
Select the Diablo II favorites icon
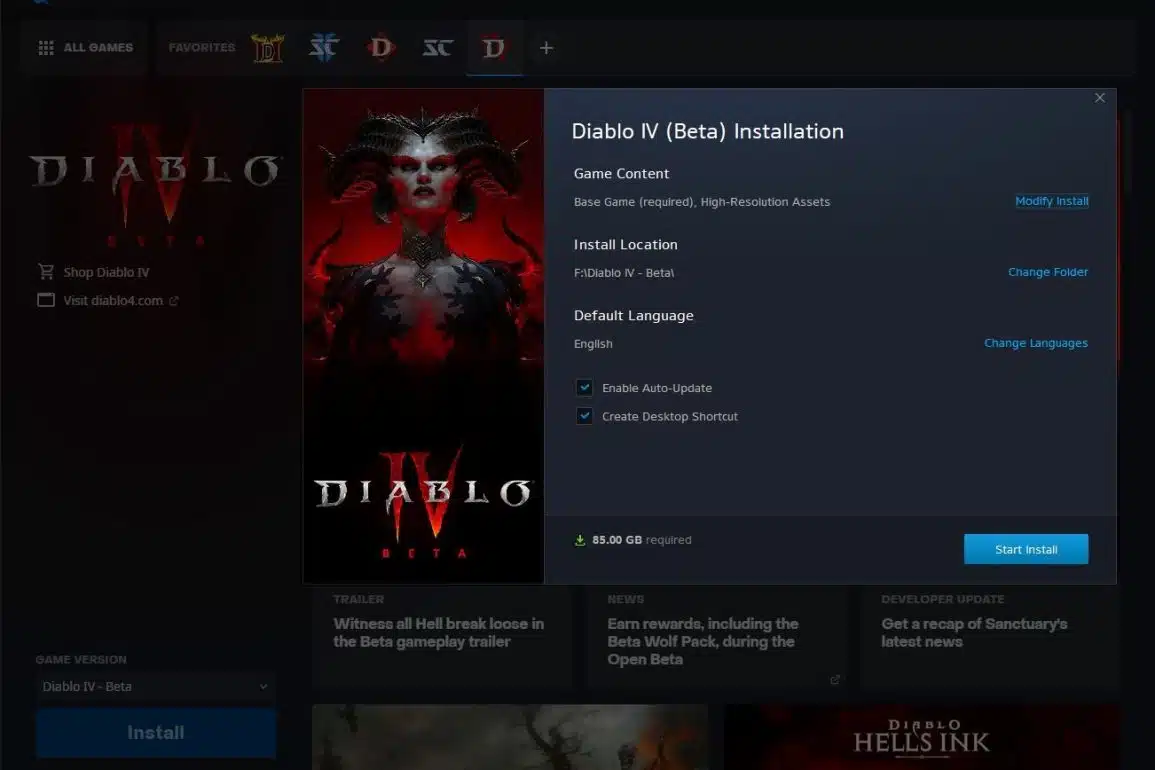coord(267,48)
